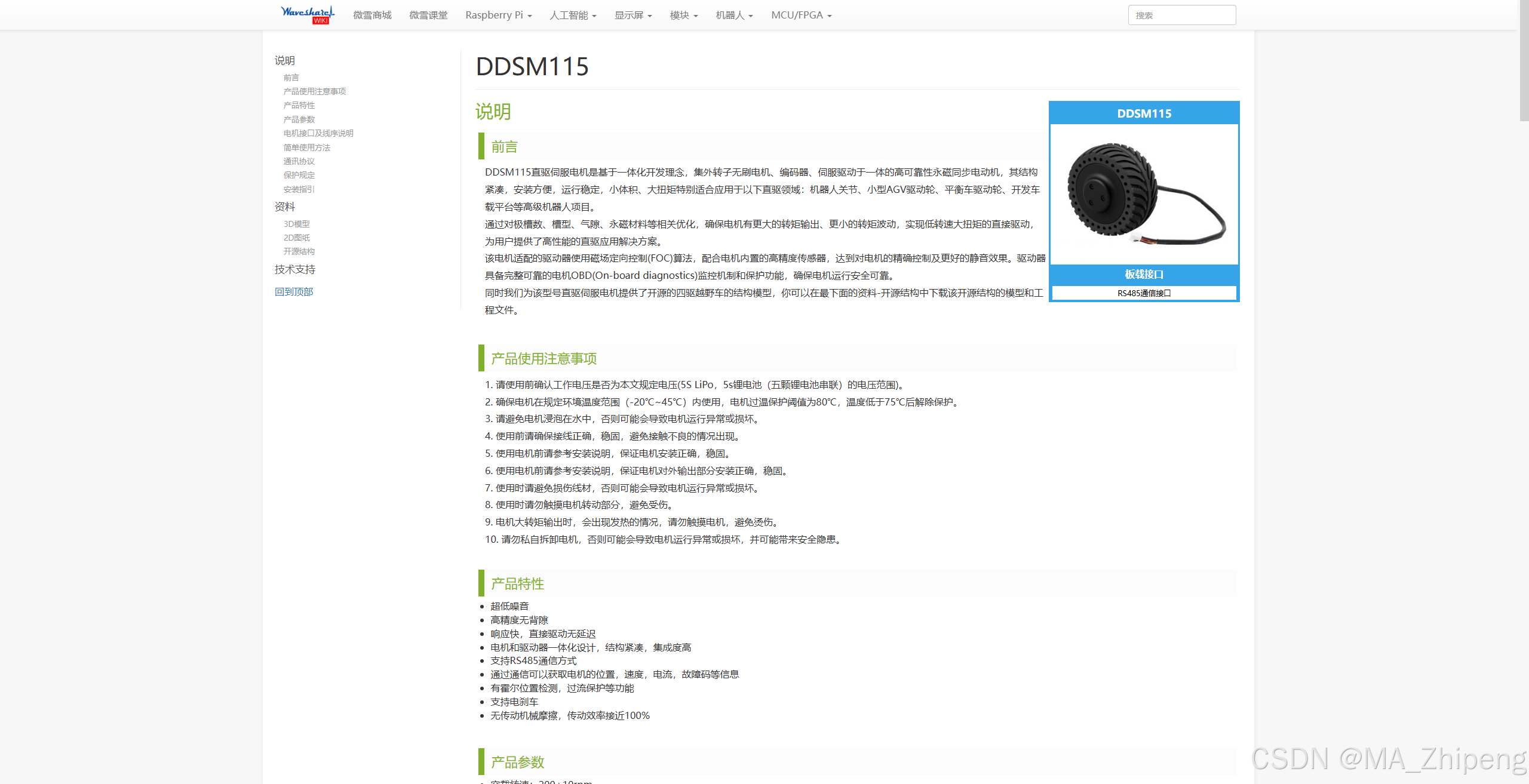Open the 微雪课堂 nav link
Screen dimensions: 1529x784
(428, 16)
